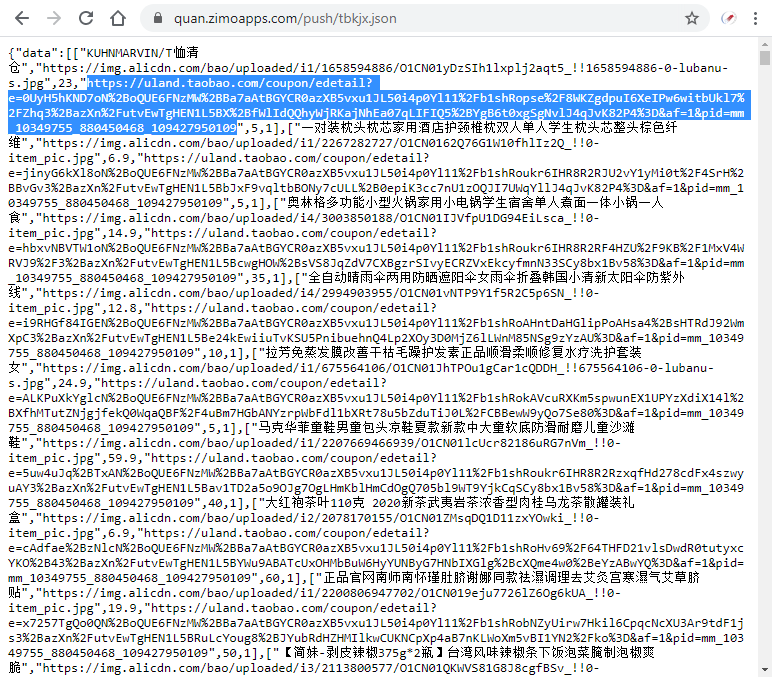
Task: Click text "拉芳免蒸发膜改善干枯毛躁"
Action: click(344, 353)
